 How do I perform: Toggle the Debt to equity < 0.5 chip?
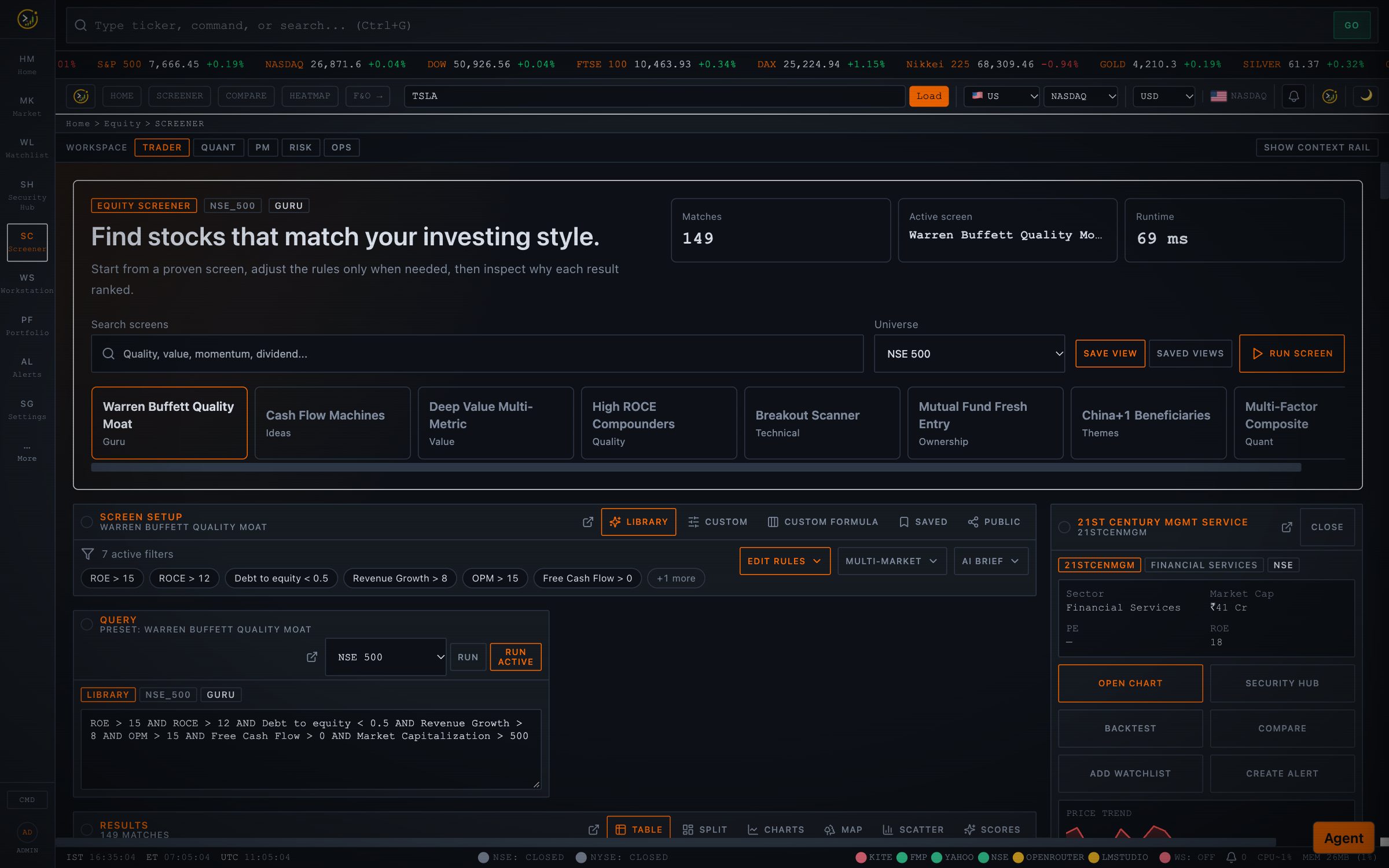tap(281, 578)
